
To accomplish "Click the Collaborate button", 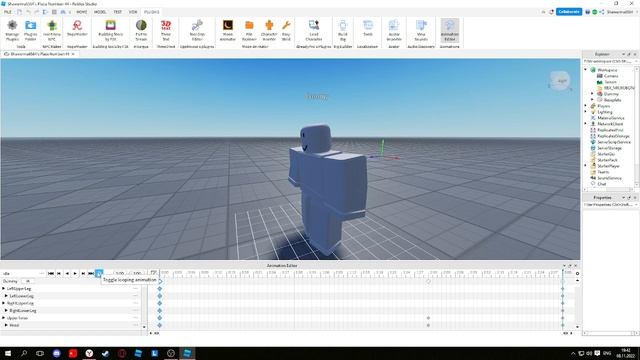I will click(569, 12).
